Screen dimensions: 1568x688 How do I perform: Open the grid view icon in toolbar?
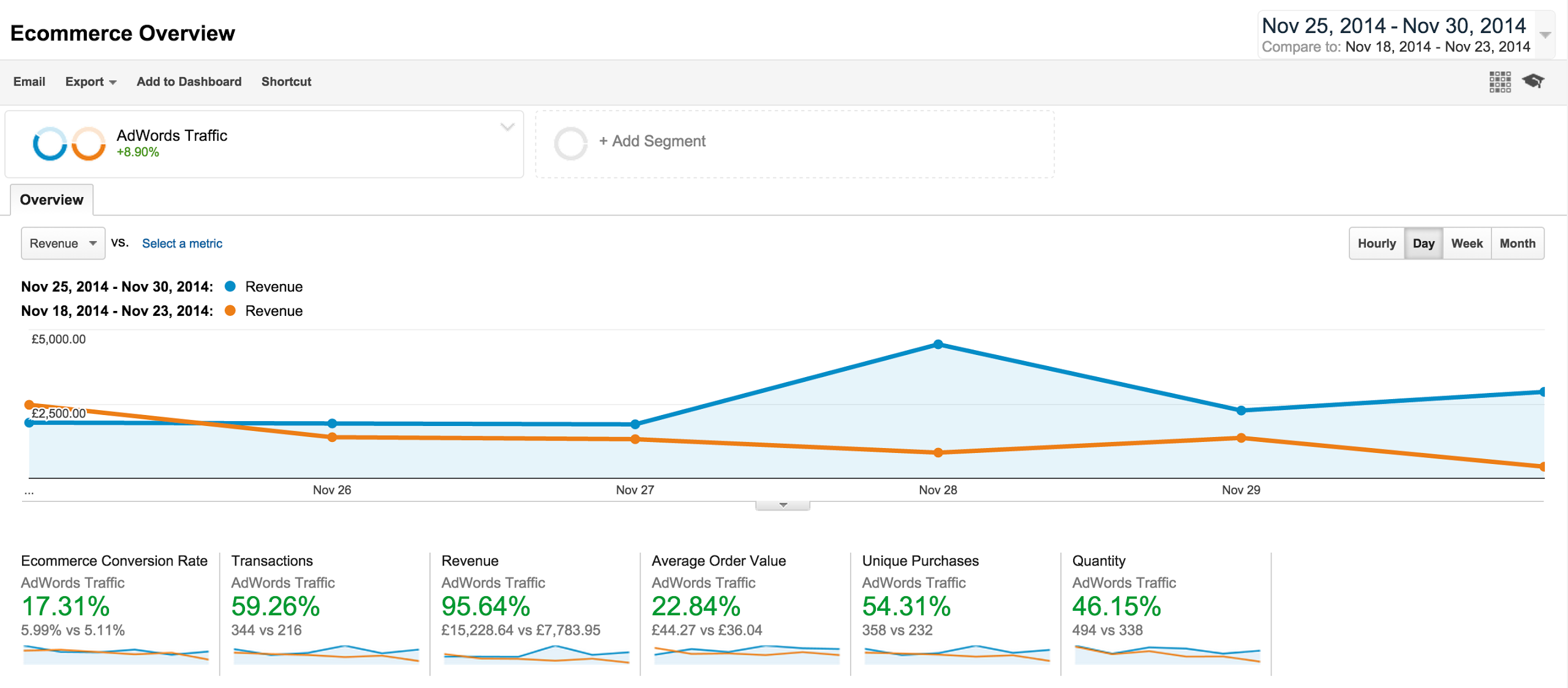pyautogui.click(x=1499, y=81)
